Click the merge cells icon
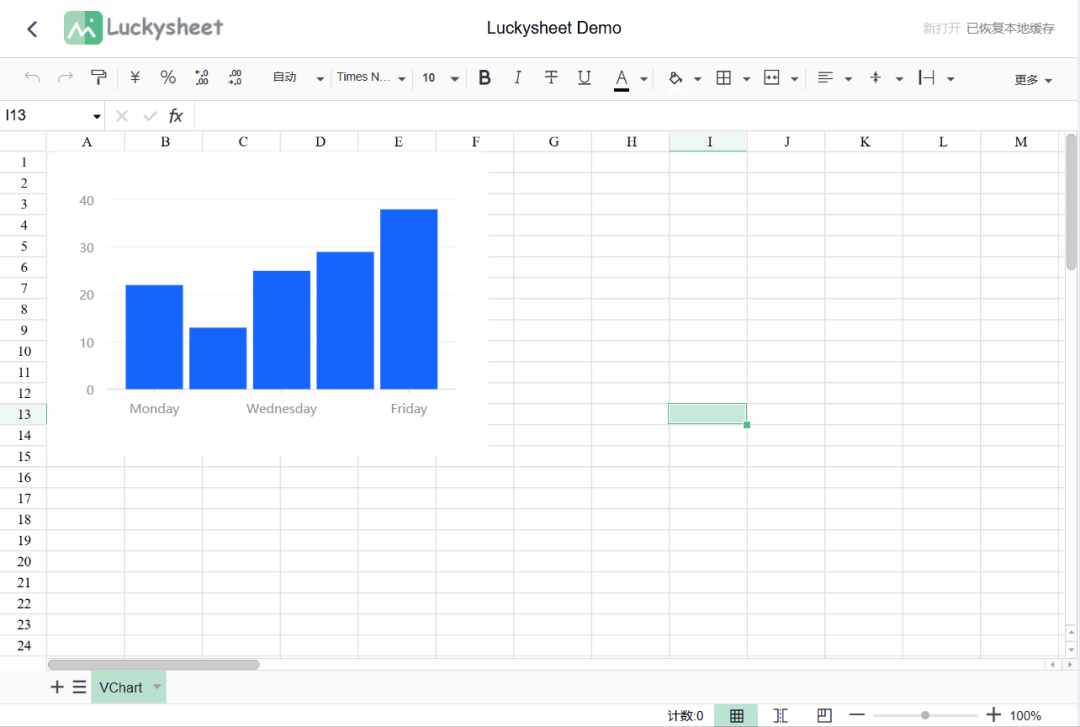Image resolution: width=1080 pixels, height=727 pixels. [x=771, y=78]
